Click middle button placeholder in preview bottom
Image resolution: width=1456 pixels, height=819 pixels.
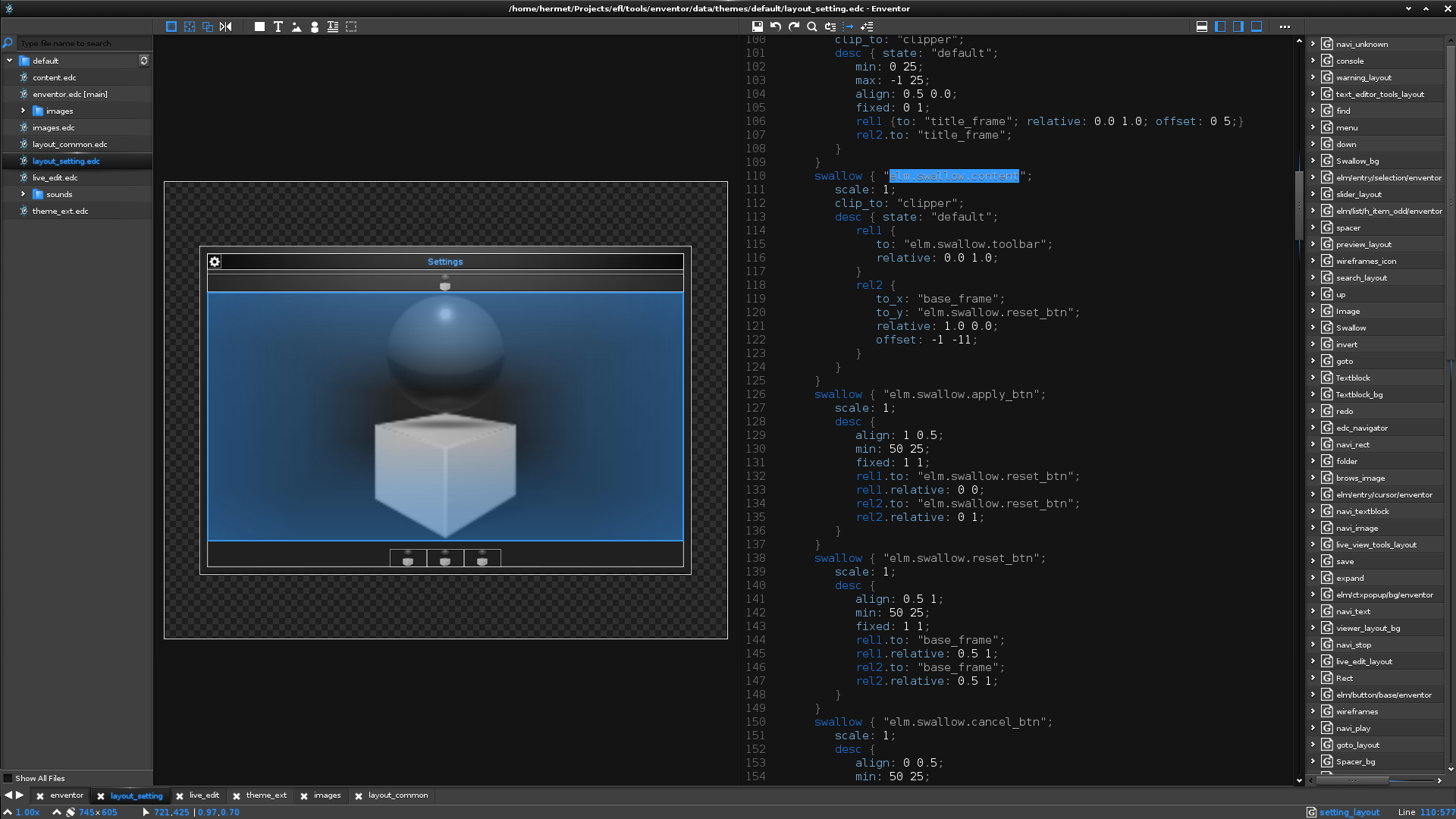[x=445, y=559]
